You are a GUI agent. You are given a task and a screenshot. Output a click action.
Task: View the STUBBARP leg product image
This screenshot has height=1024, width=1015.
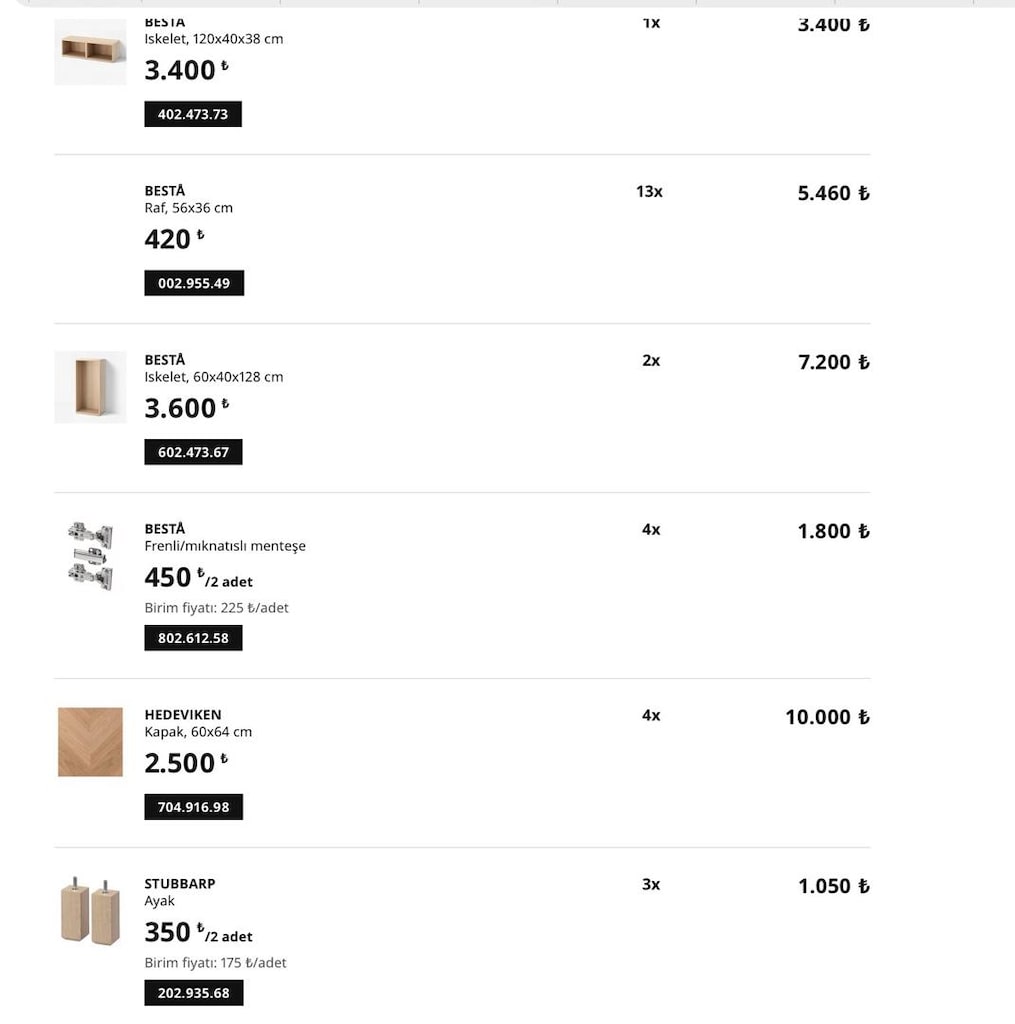click(x=90, y=910)
